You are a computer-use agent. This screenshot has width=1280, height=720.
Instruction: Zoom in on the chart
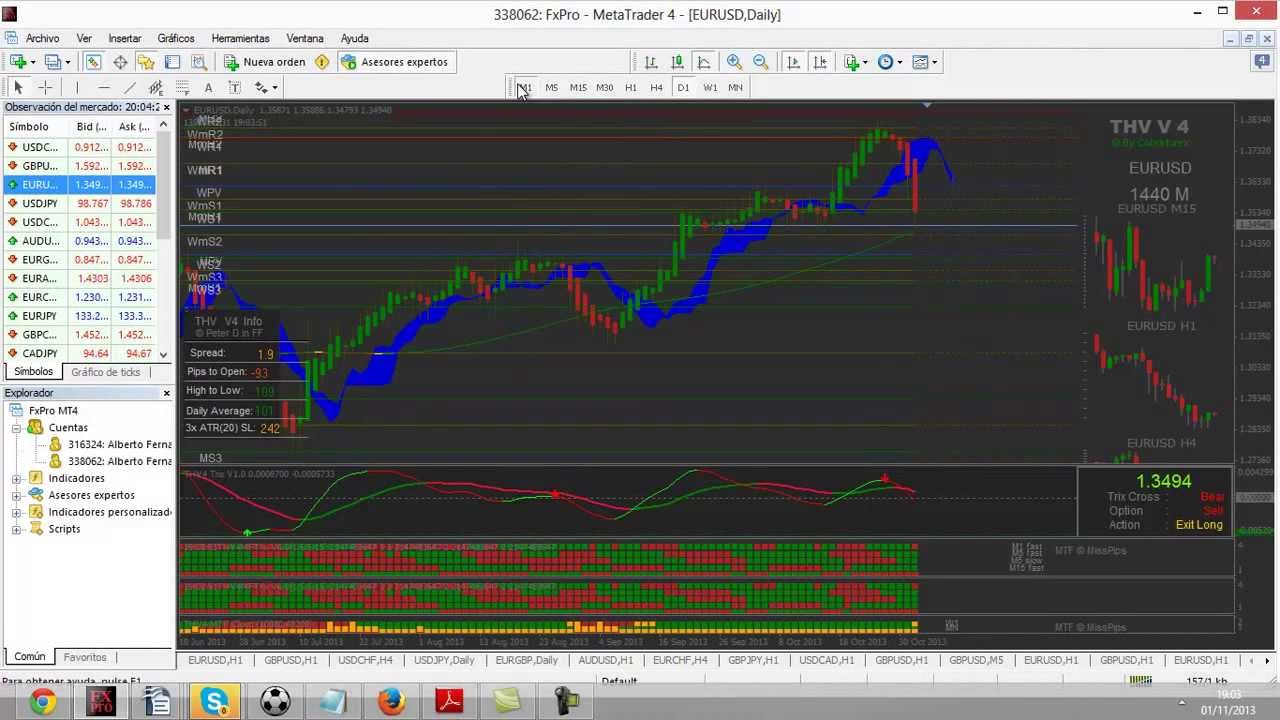click(x=734, y=62)
